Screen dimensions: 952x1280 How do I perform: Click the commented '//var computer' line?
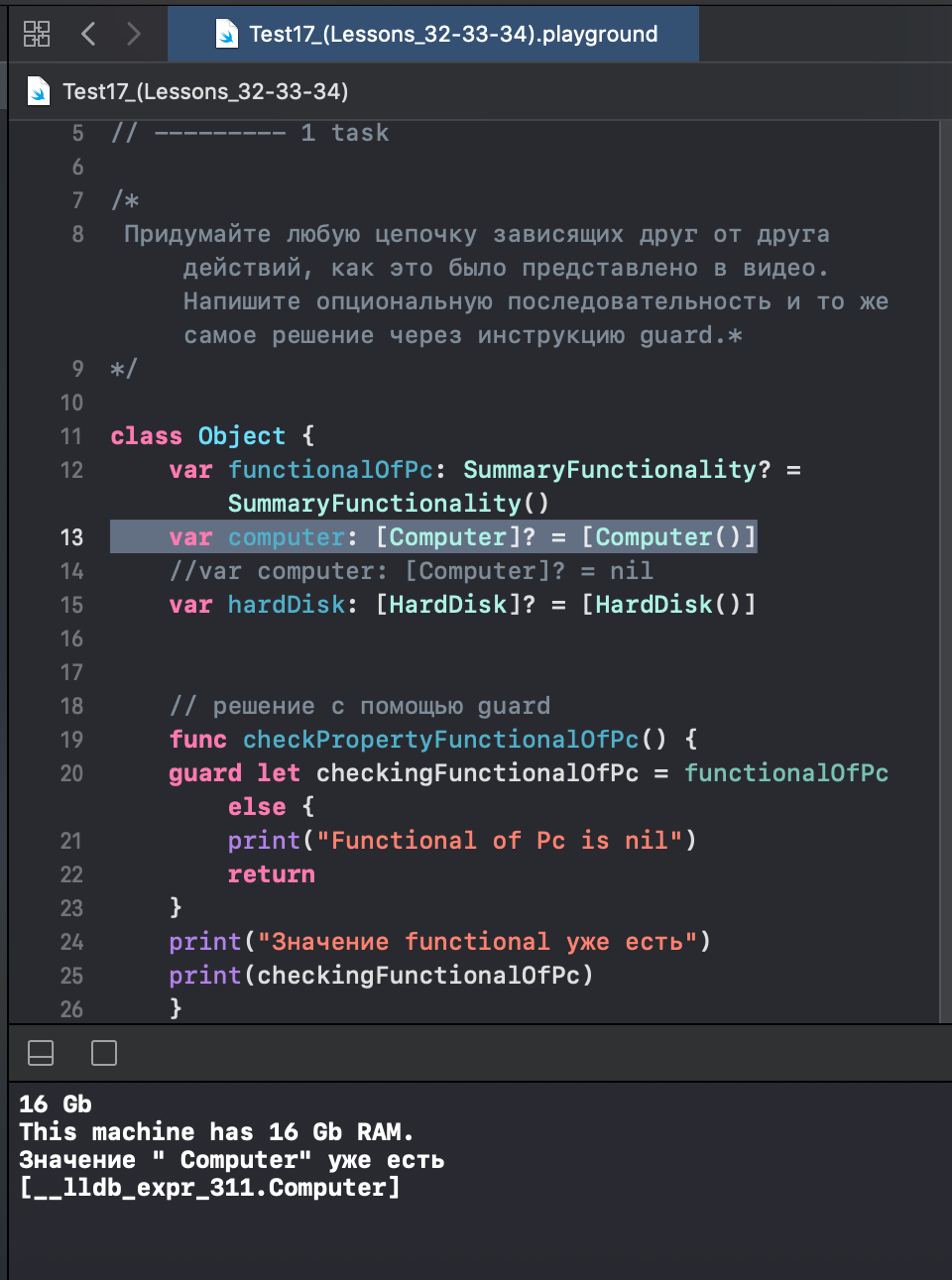click(411, 571)
